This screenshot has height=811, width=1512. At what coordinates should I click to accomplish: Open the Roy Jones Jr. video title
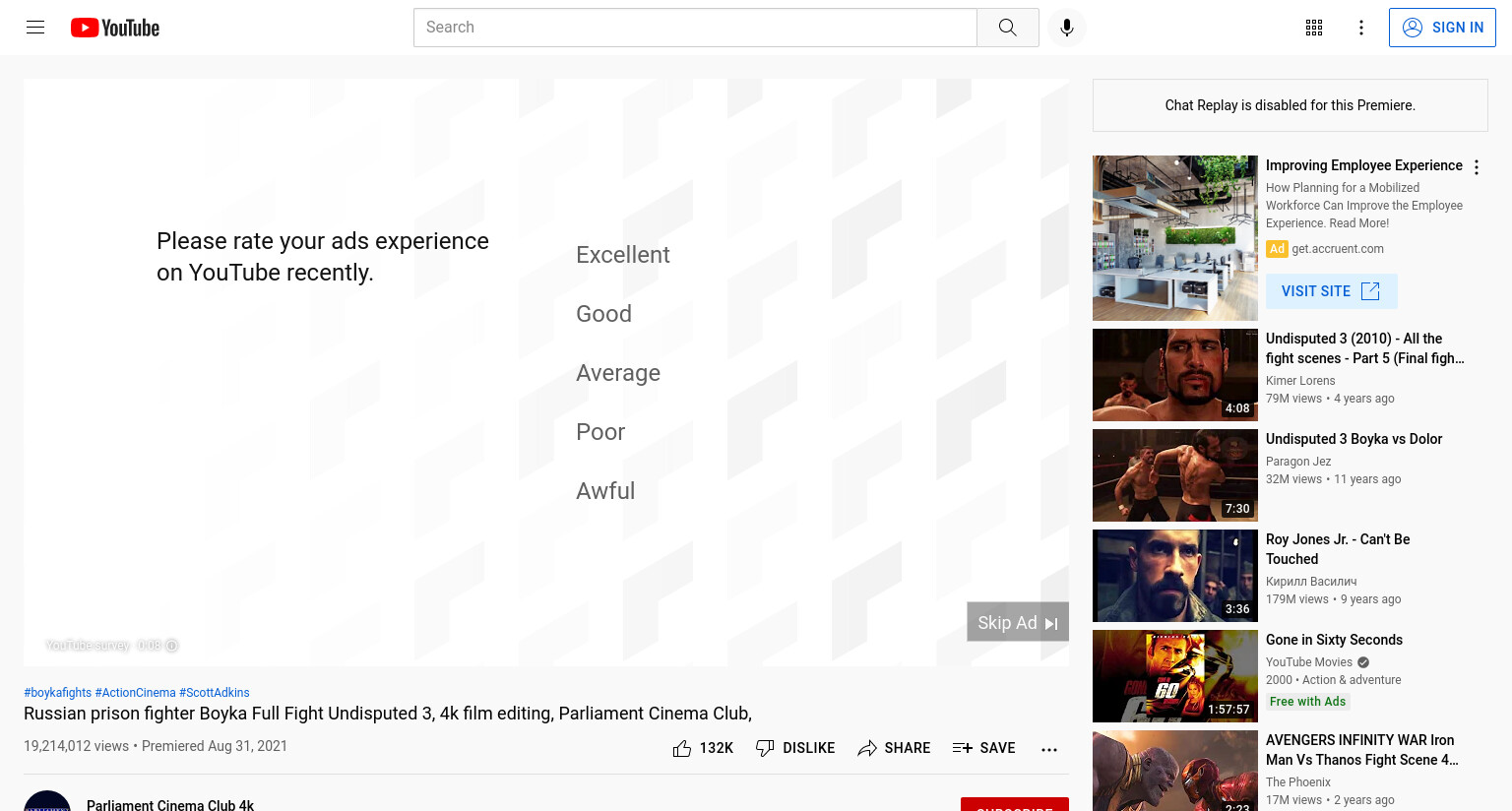[x=1338, y=549]
